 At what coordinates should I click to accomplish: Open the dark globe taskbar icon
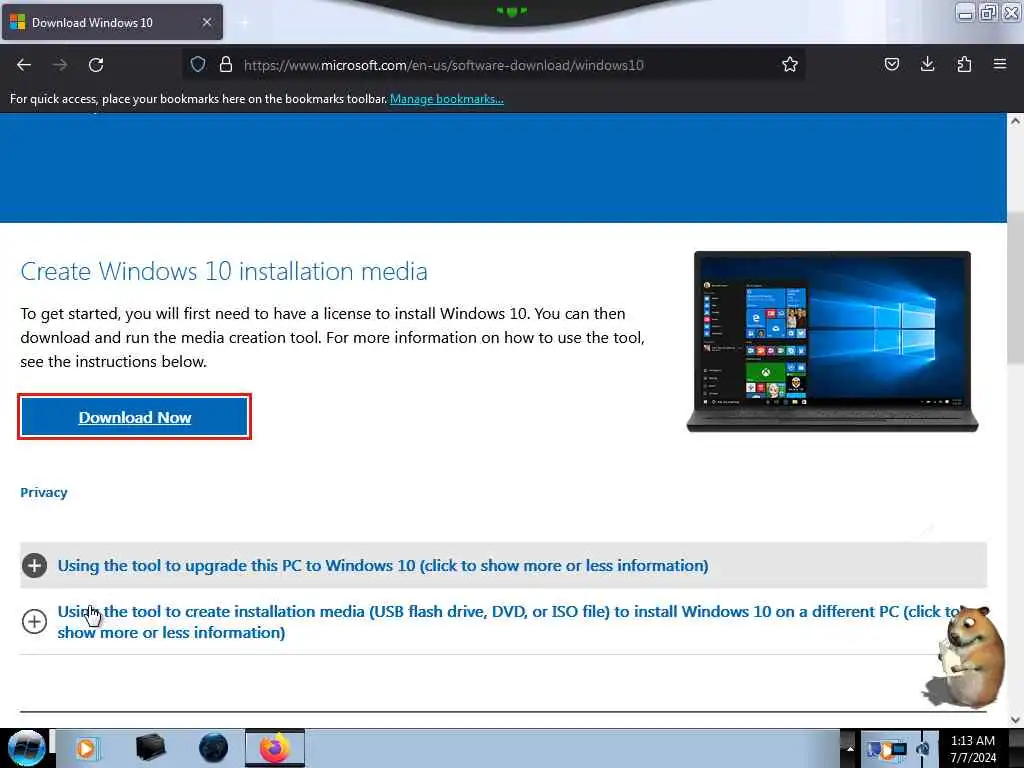214,748
